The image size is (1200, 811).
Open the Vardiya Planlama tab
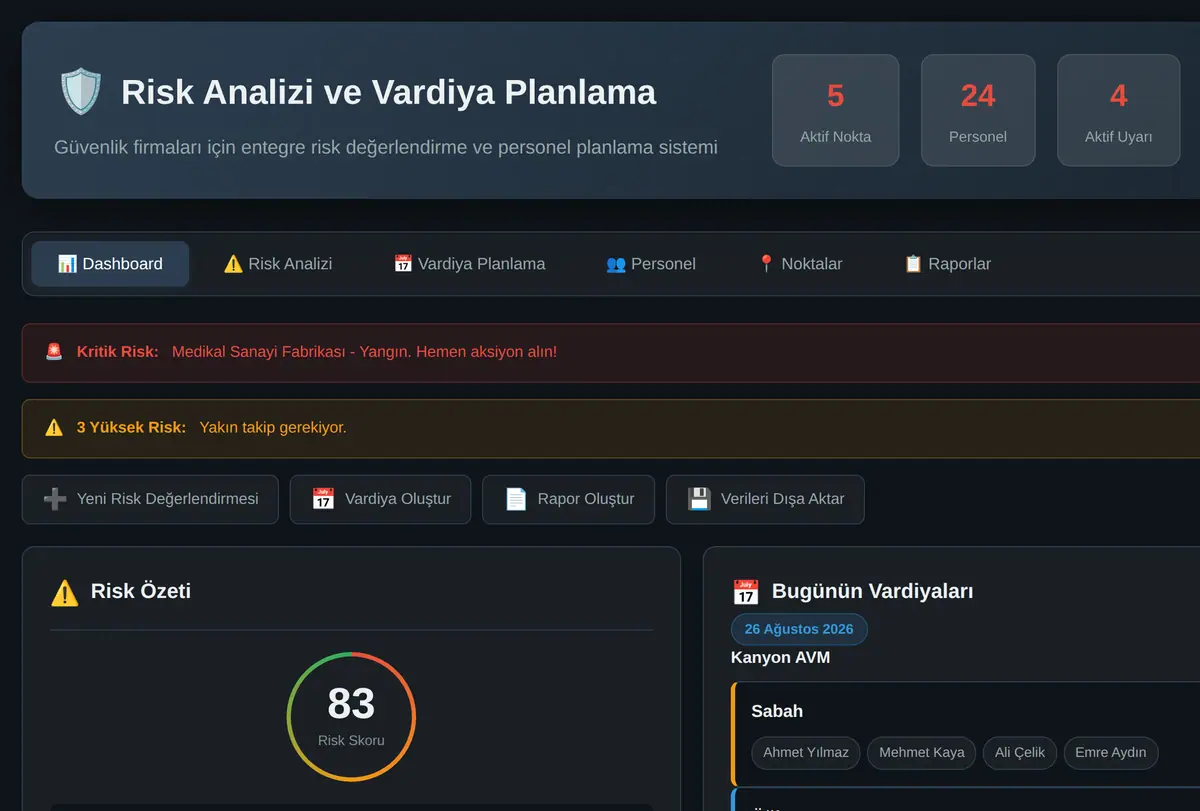(469, 264)
